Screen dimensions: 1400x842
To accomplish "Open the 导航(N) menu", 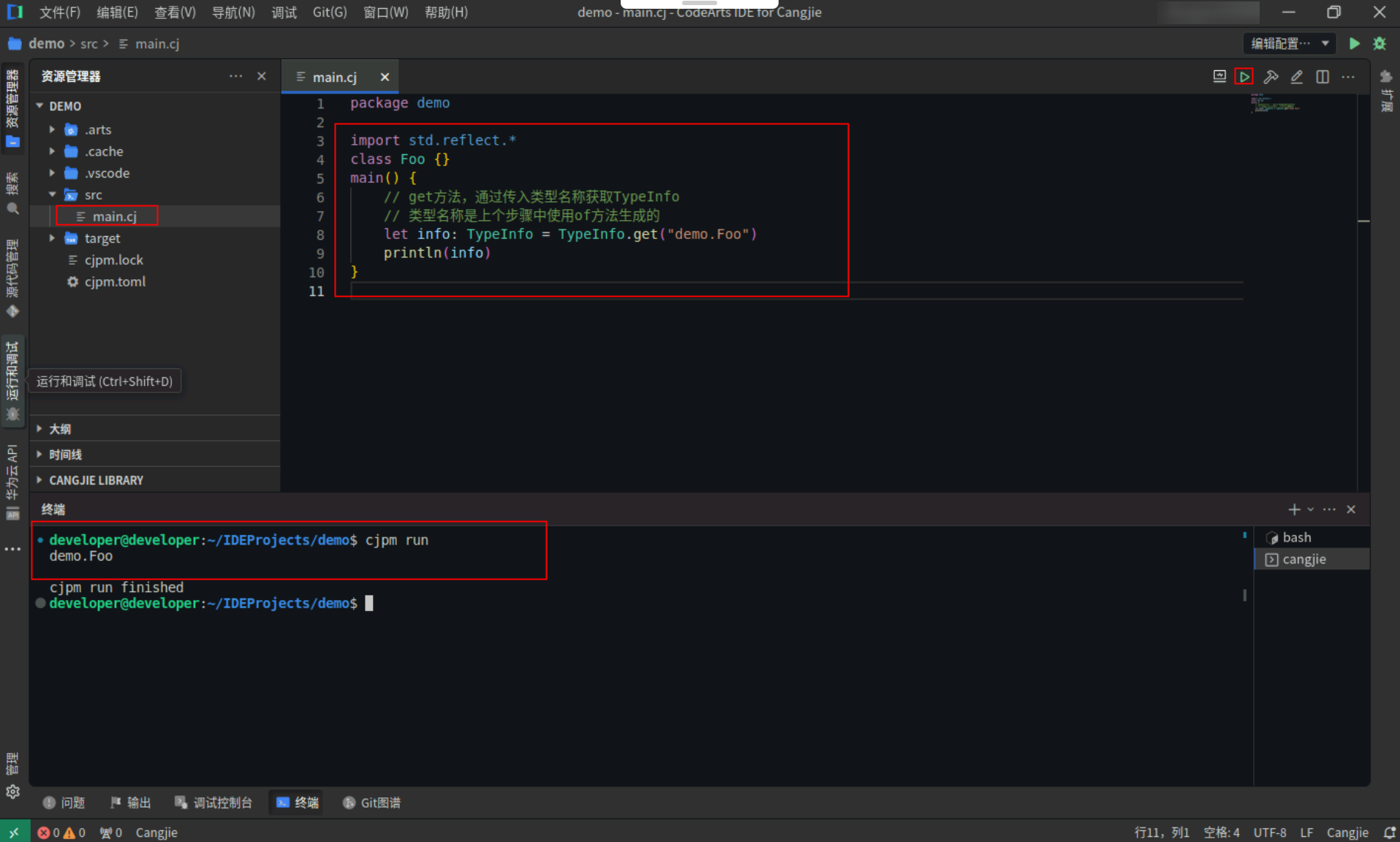I will coord(233,12).
